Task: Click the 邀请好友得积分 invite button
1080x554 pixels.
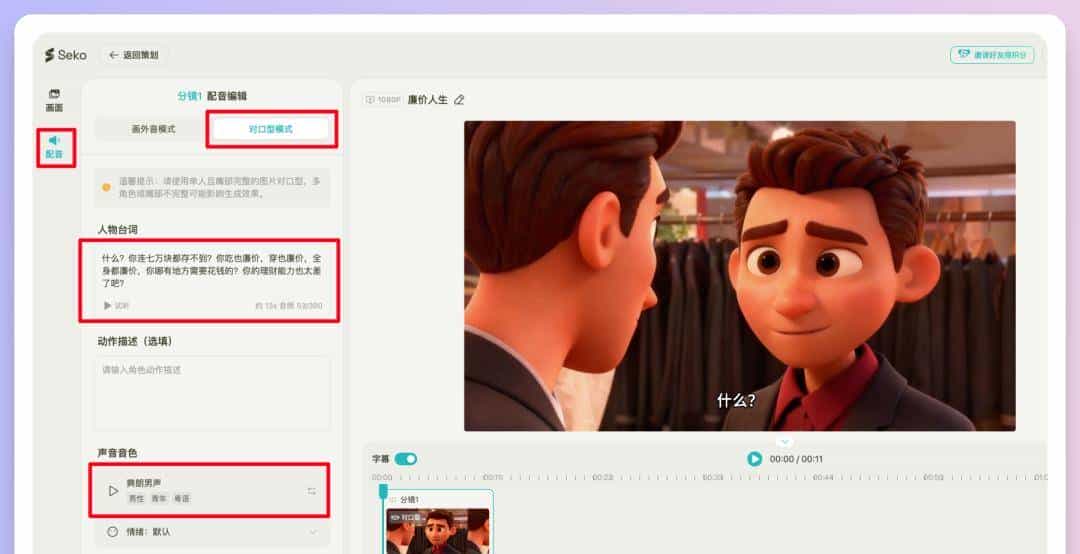Action: click(991, 55)
